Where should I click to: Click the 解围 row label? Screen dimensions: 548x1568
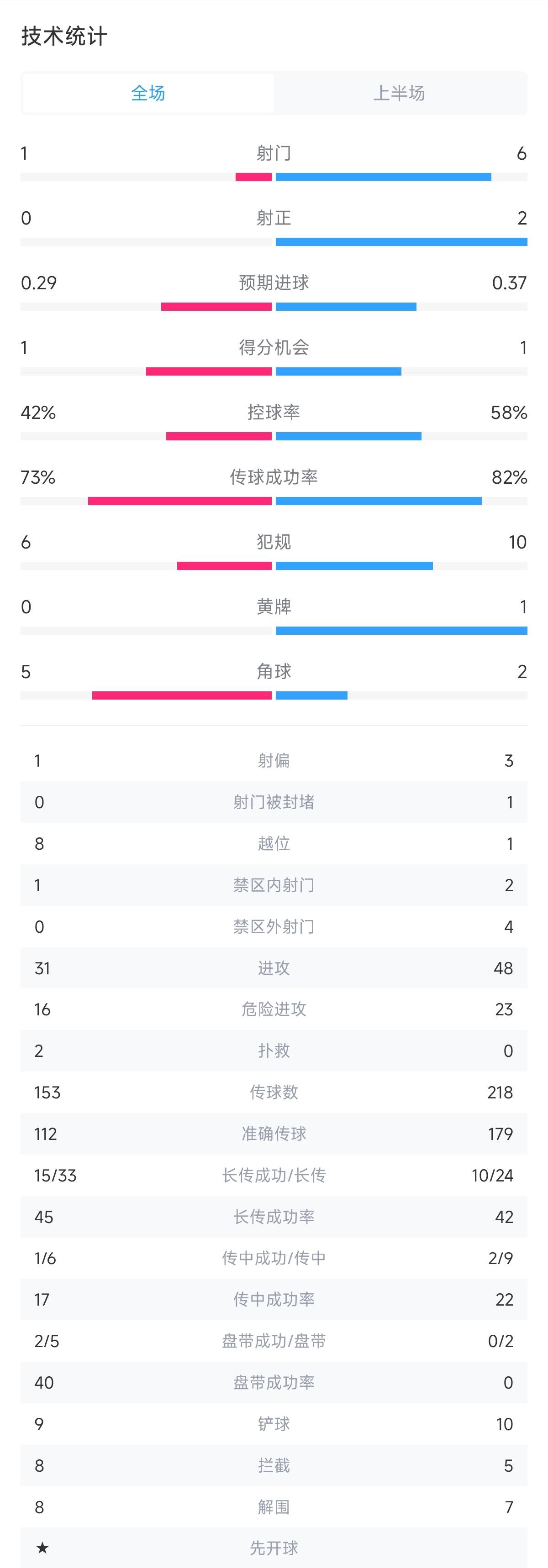(x=274, y=1507)
